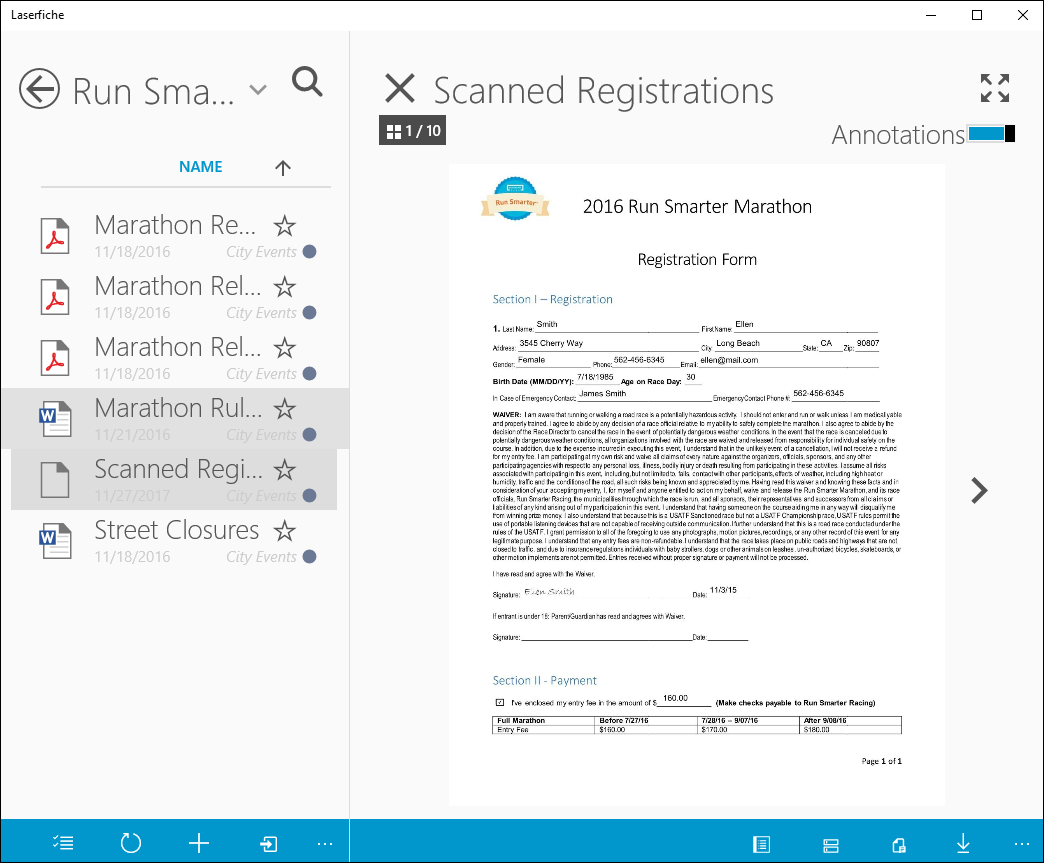The width and height of the screenshot is (1044, 863).
Task: Open the second PDF file icon
Action: tap(55, 297)
